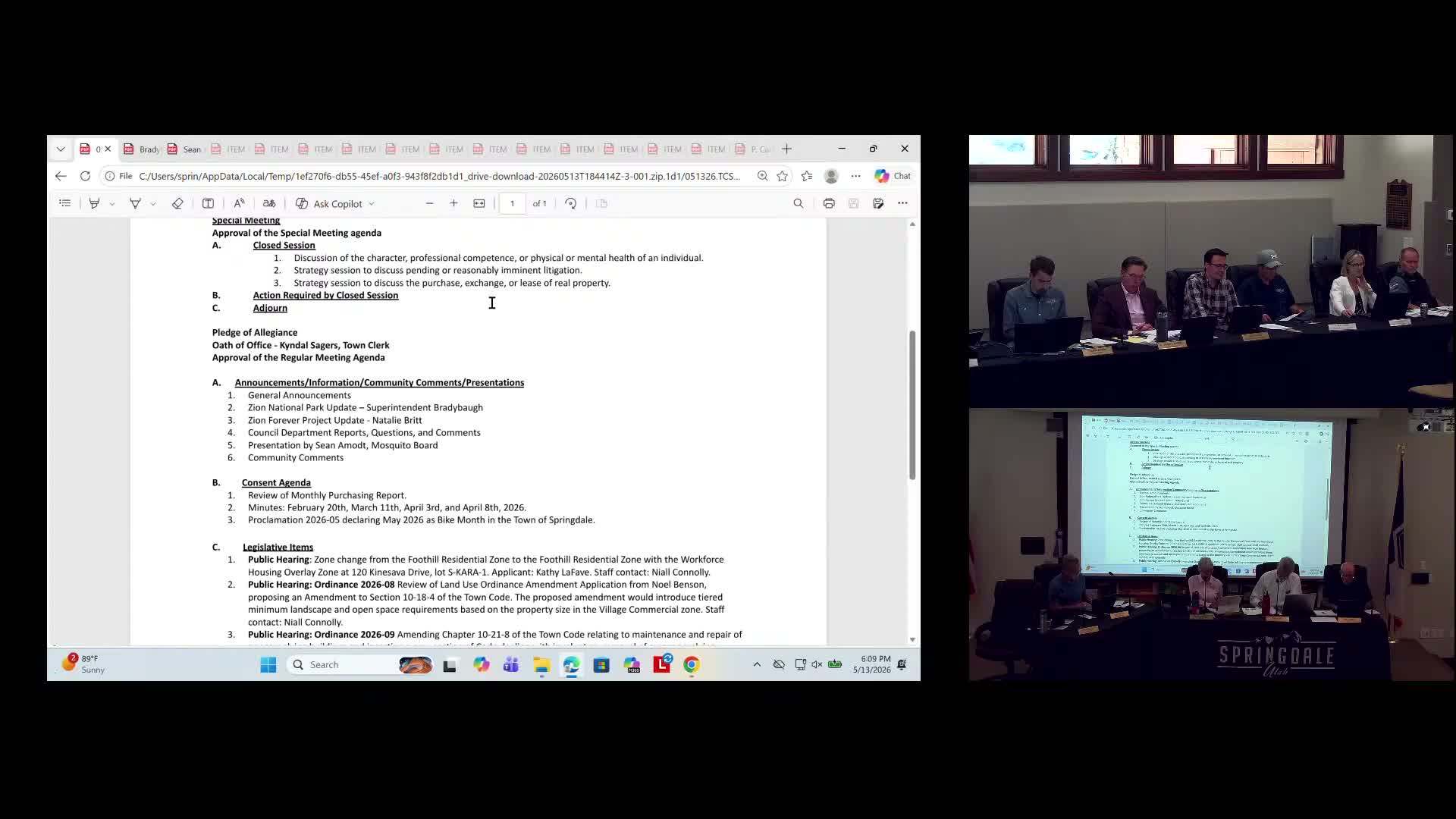The height and width of the screenshot is (819, 1456).
Task: Open the Windows Start menu
Action: 268,665
